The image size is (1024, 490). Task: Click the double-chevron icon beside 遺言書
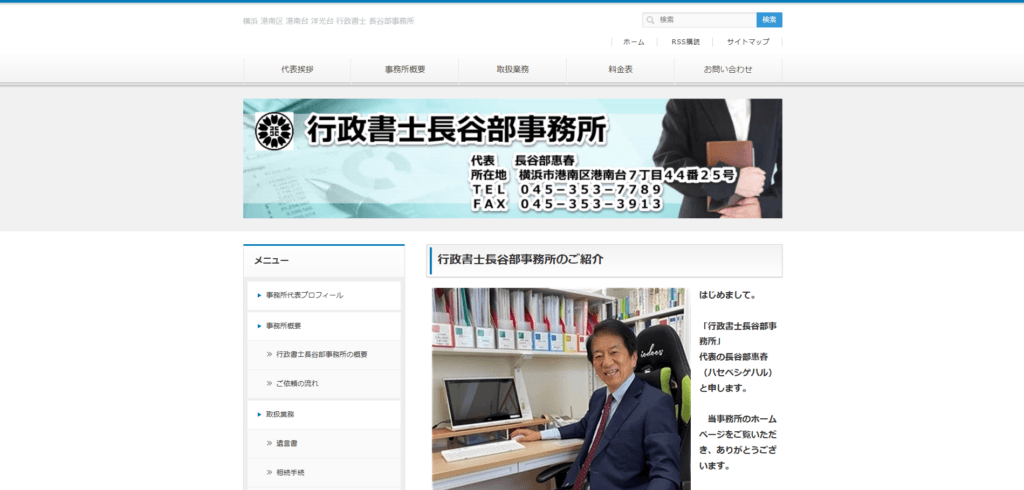pyautogui.click(x=269, y=443)
